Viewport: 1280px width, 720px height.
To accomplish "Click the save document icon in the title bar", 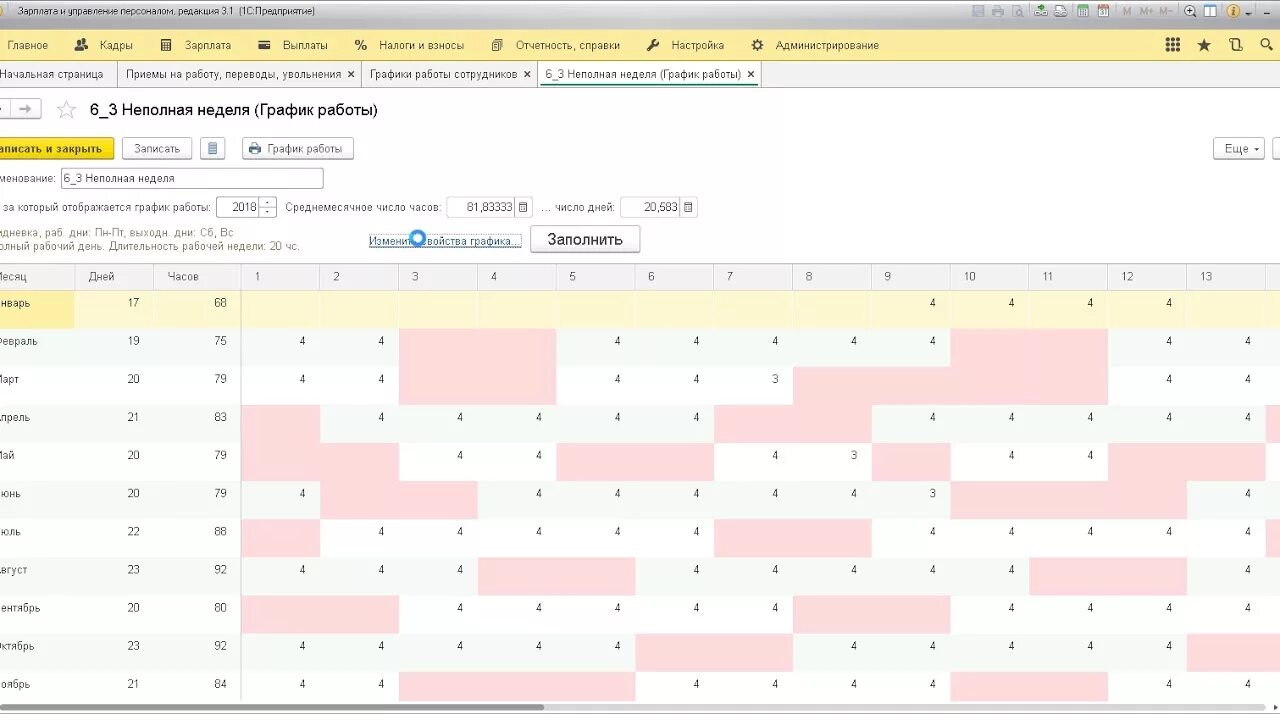I will pos(979,11).
